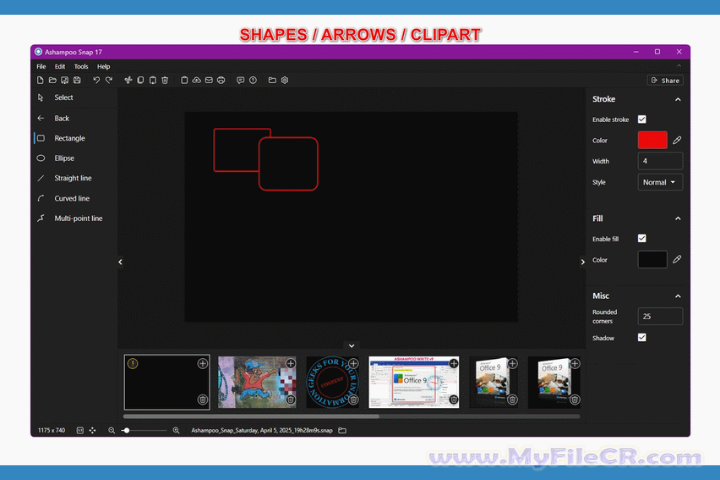Click the 1:1 actual size status icon

tap(80, 430)
